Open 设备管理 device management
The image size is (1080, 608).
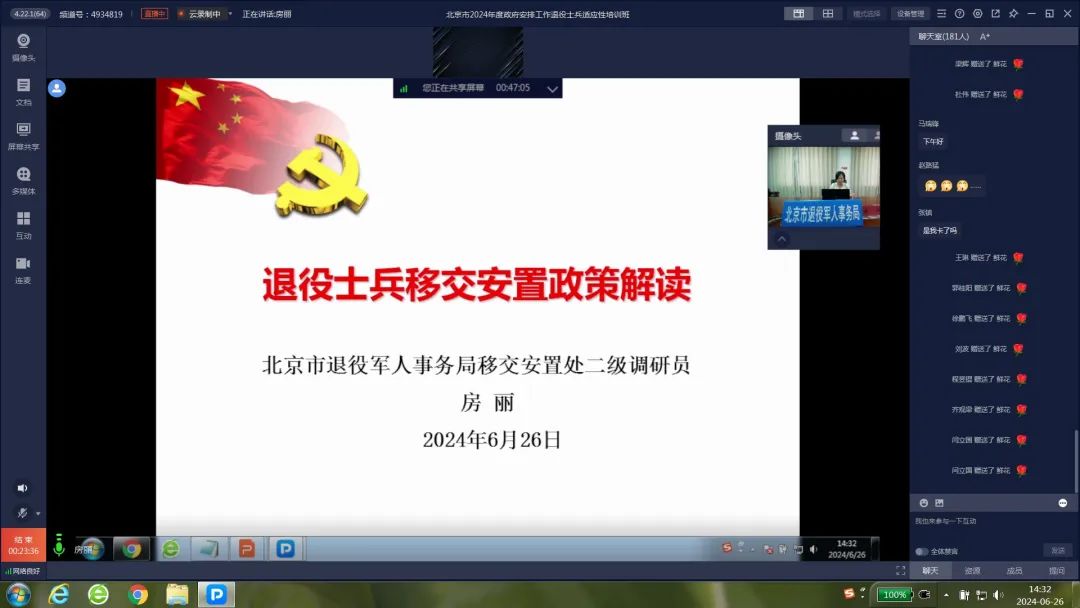point(910,14)
